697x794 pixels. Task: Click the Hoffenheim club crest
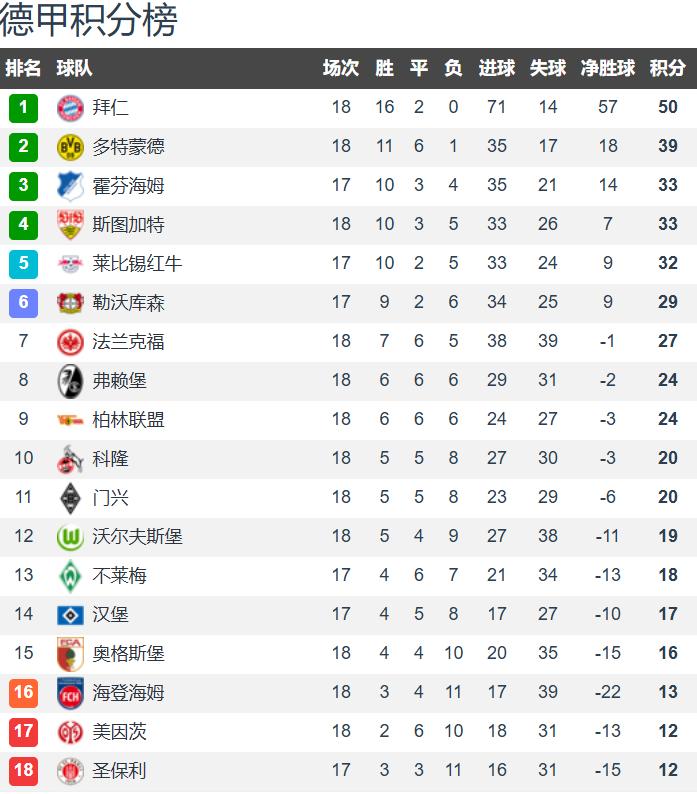click(x=70, y=186)
